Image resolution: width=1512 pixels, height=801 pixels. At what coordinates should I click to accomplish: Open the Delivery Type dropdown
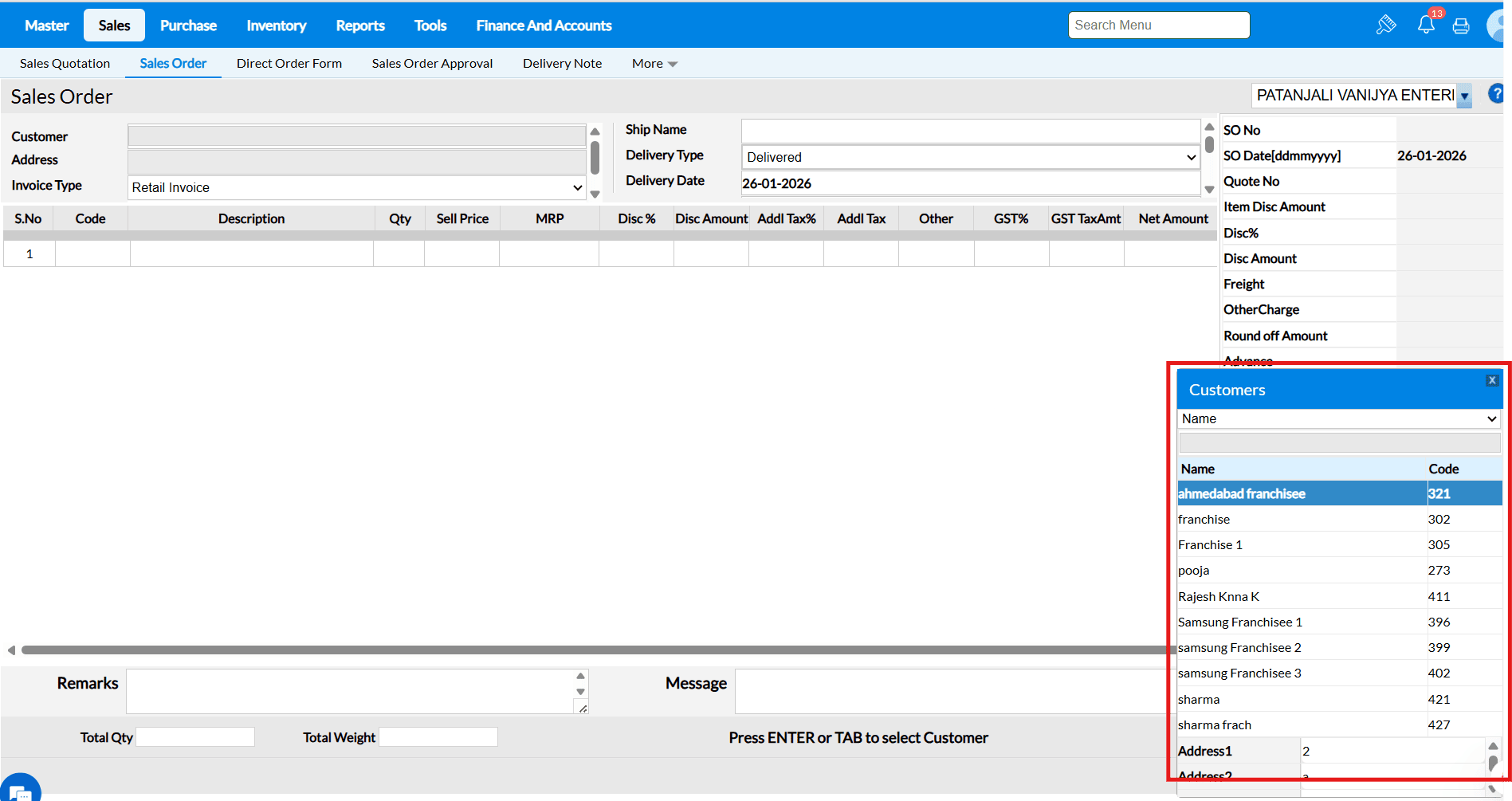click(971, 157)
